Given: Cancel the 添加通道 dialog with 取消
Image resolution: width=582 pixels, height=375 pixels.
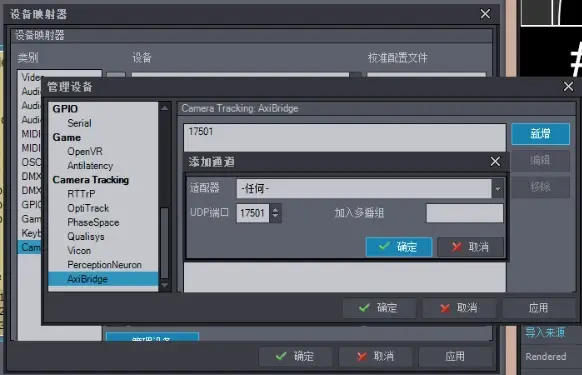Looking at the screenshot, I should (471, 247).
